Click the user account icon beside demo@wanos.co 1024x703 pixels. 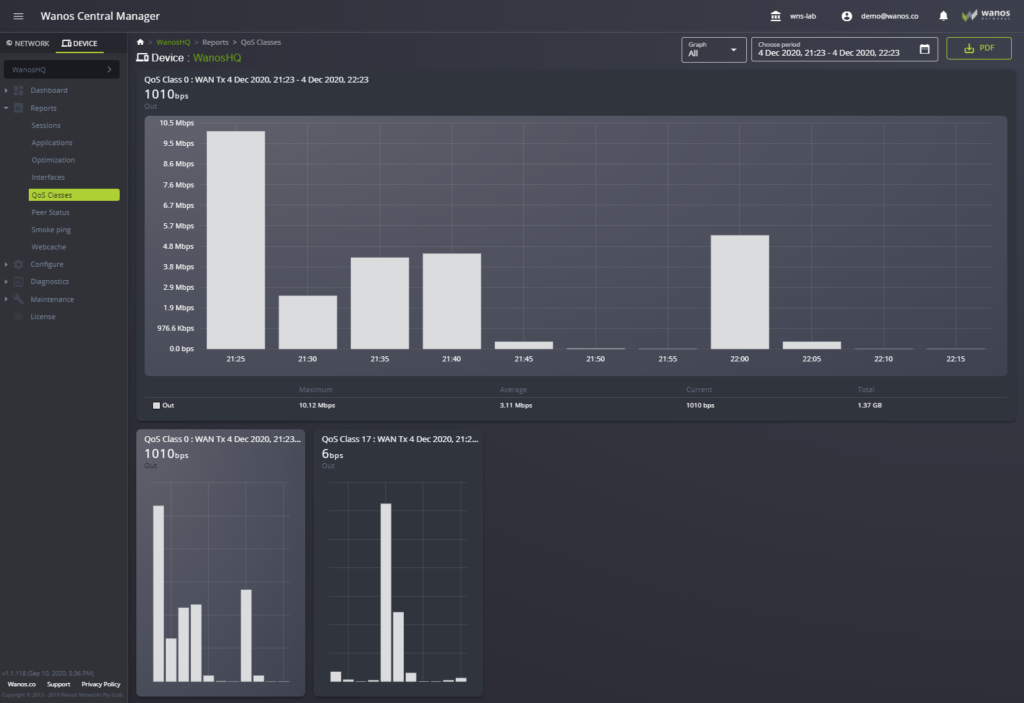(x=848, y=15)
